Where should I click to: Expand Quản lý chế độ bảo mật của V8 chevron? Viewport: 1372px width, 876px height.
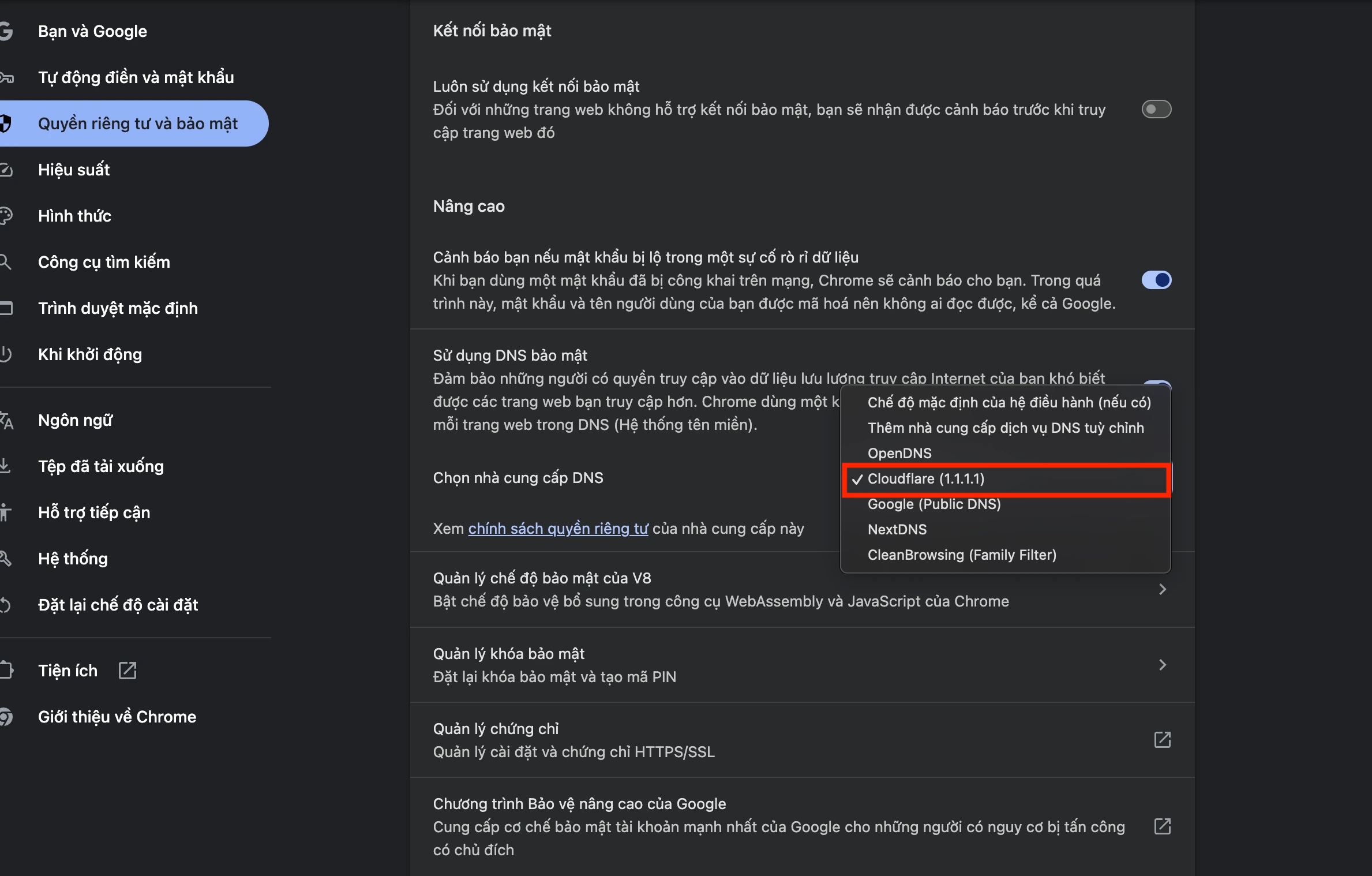click(1163, 589)
